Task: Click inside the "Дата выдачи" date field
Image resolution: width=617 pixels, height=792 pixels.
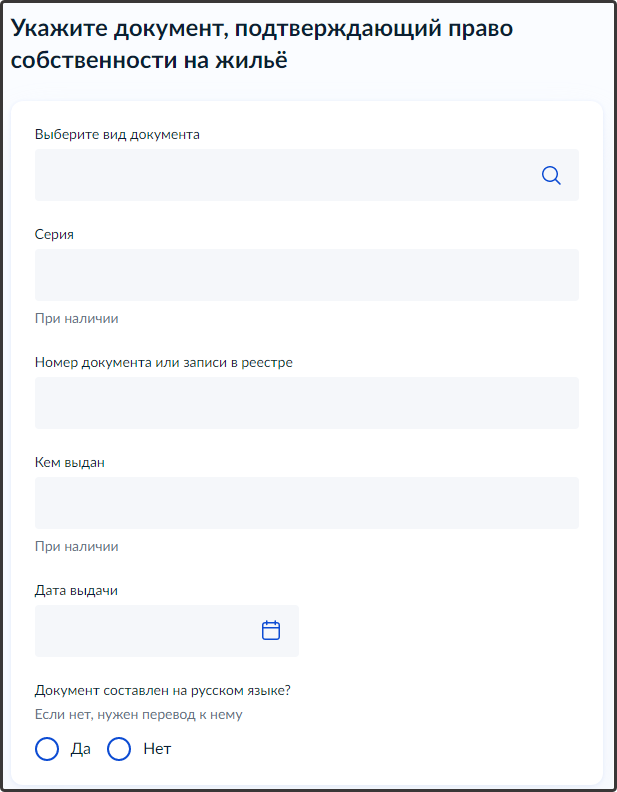Action: coord(145,631)
